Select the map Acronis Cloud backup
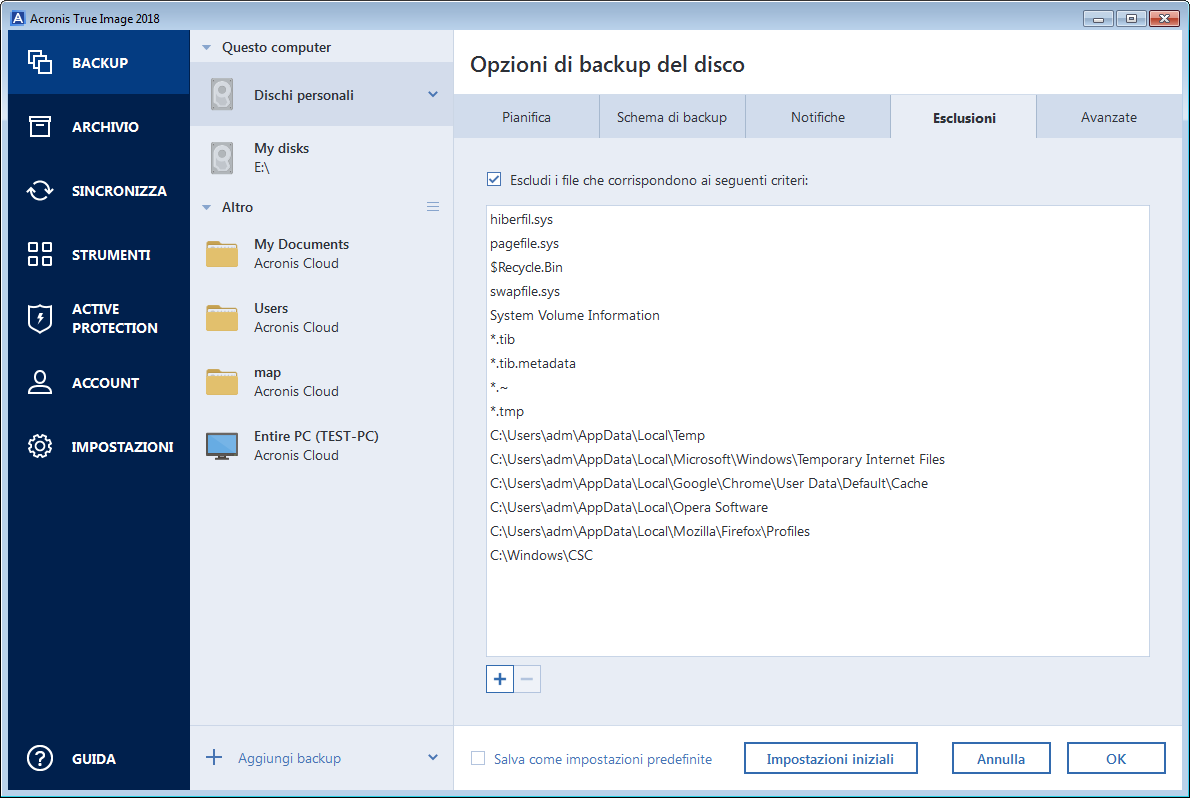This screenshot has height=798, width=1190. [322, 381]
